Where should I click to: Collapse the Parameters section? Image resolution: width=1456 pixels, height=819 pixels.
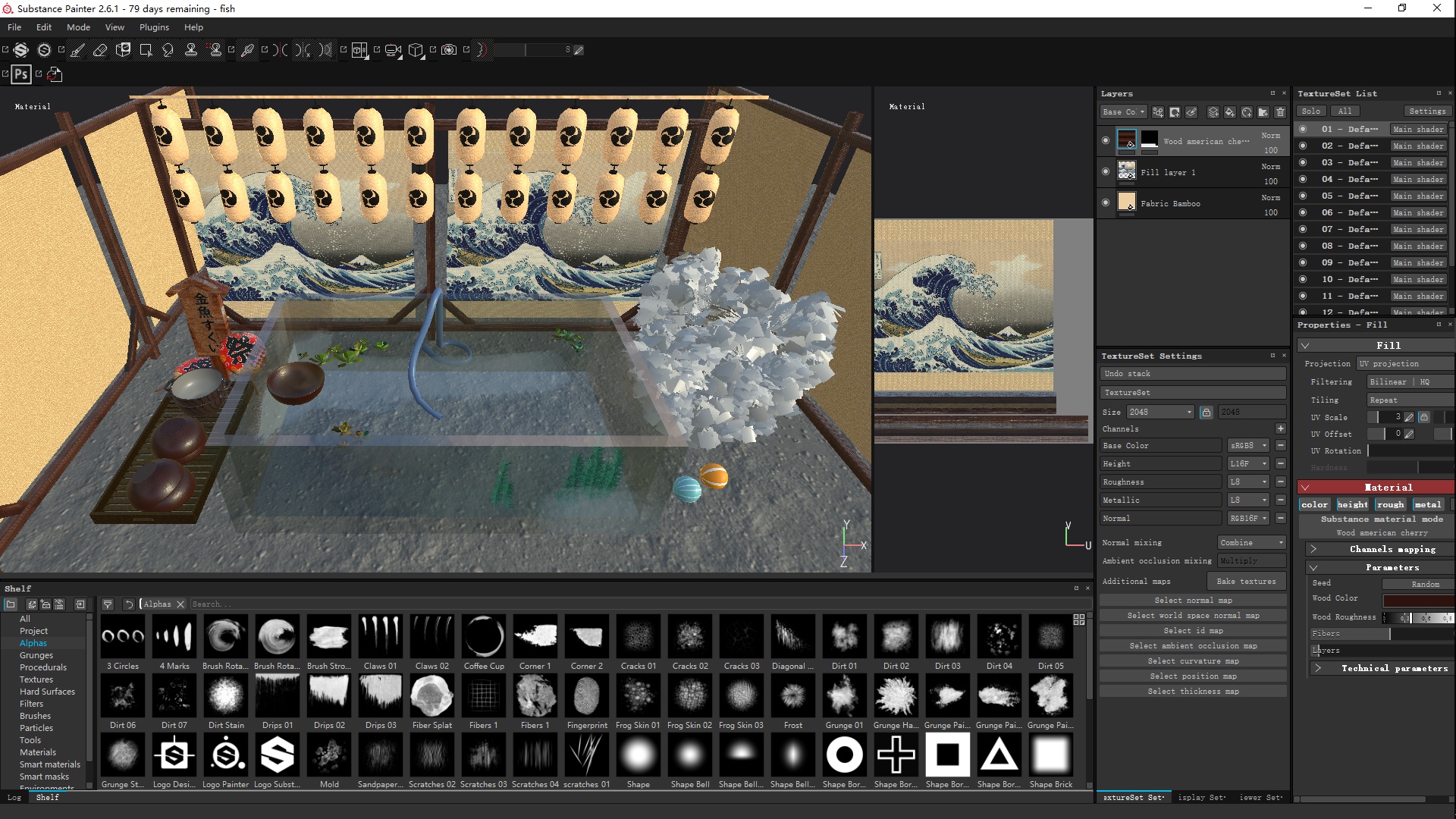[1379, 567]
